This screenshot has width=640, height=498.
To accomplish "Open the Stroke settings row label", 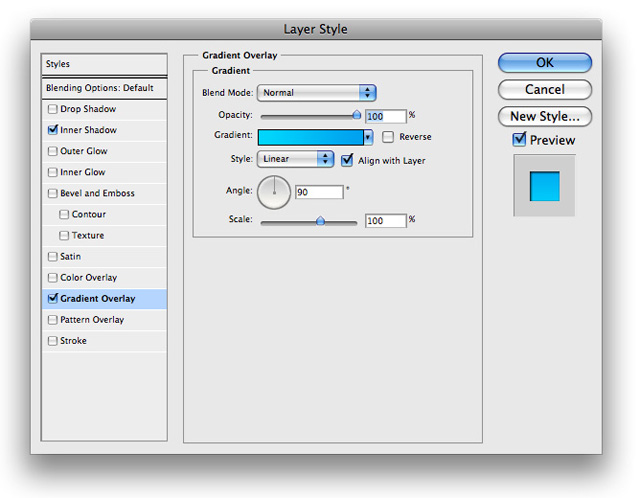I will 73,341.
